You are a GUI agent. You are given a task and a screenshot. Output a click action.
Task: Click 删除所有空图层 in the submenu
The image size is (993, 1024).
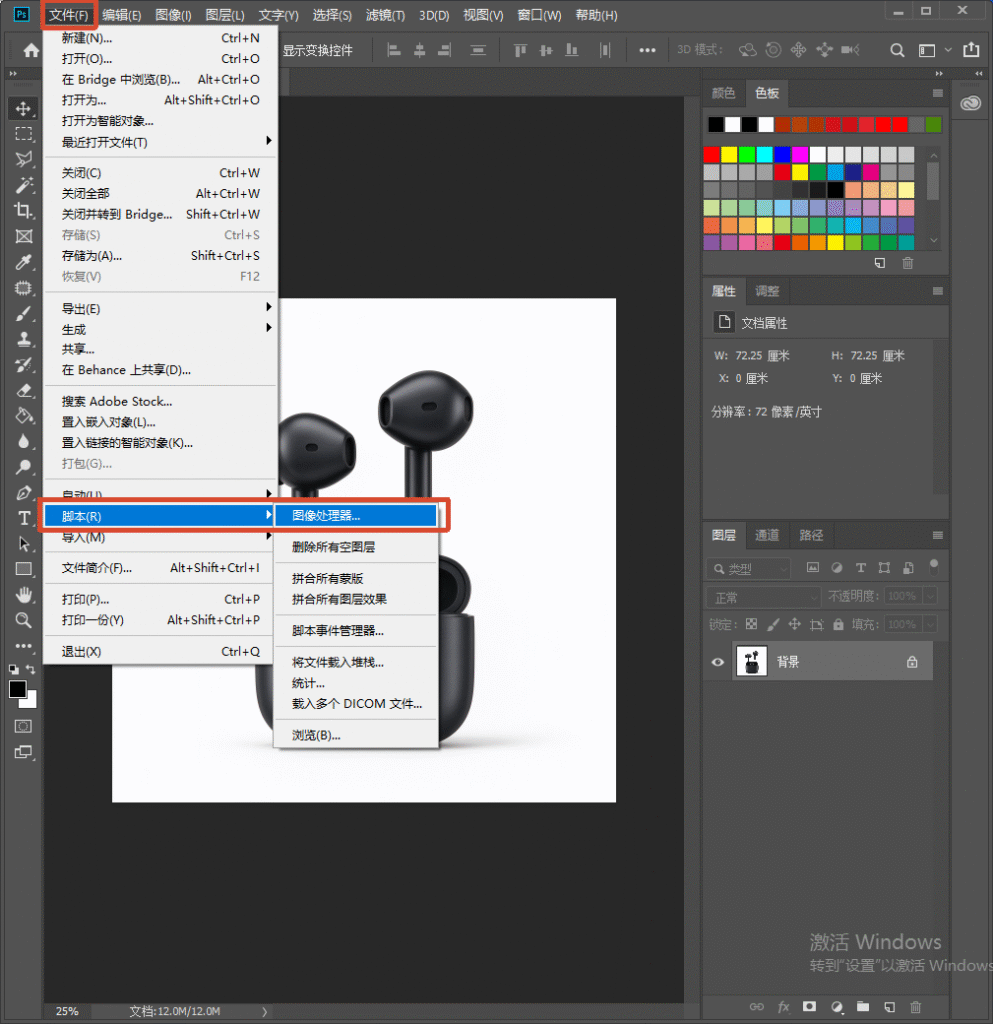(356, 547)
